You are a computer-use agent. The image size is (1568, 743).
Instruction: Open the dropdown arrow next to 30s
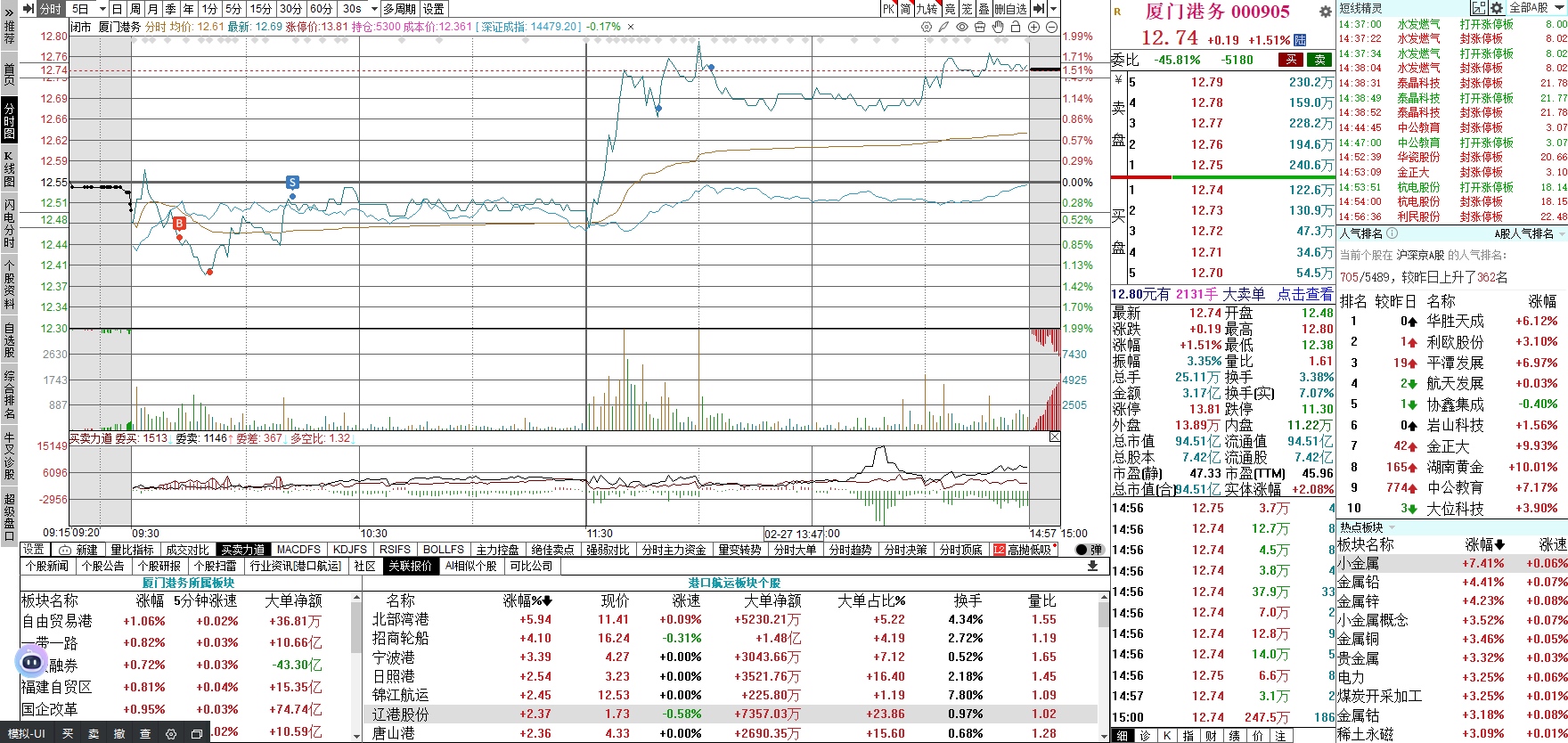373,9
